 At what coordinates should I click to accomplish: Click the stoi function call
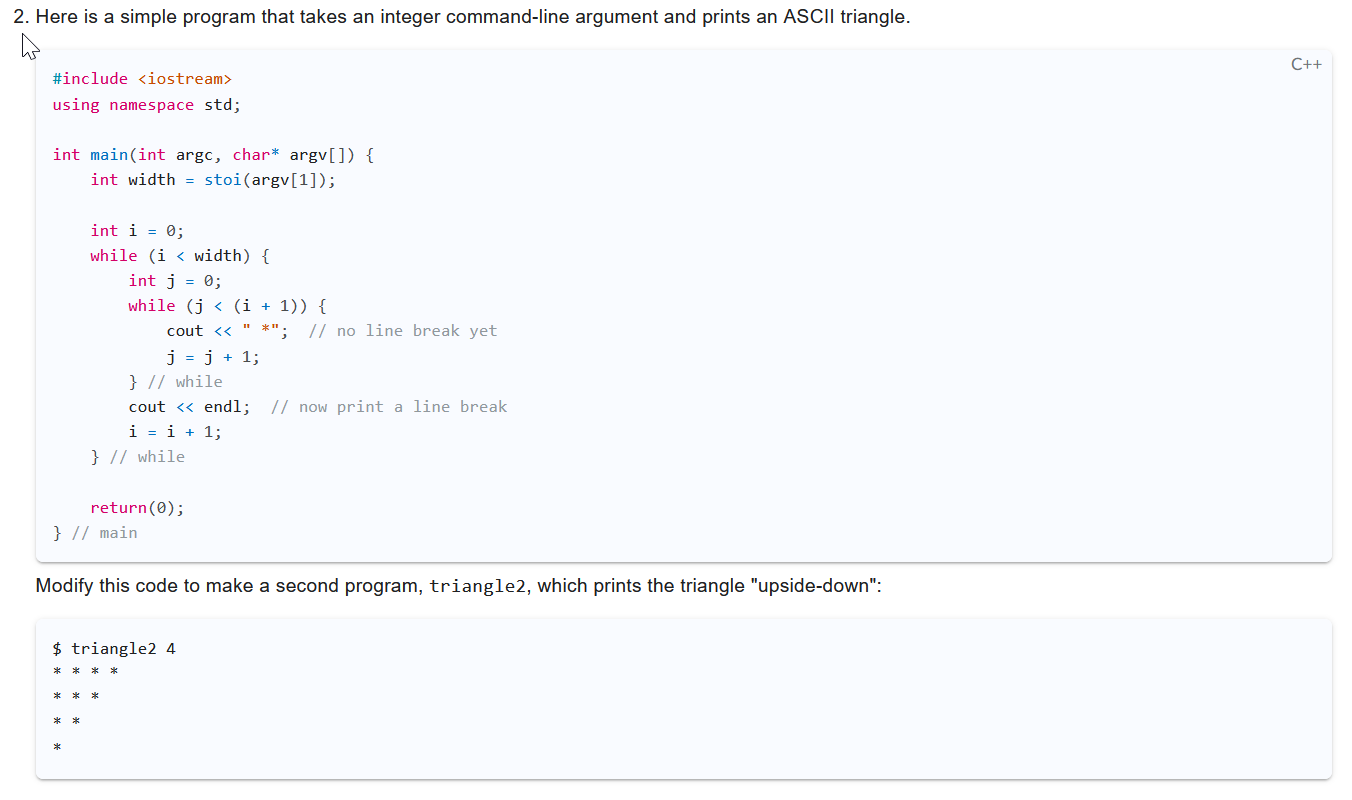222,180
